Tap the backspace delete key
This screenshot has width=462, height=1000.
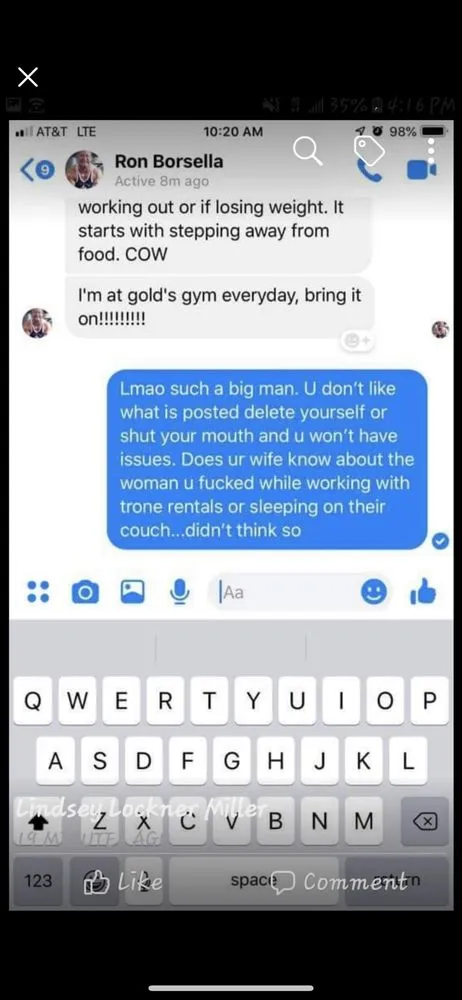424,823
